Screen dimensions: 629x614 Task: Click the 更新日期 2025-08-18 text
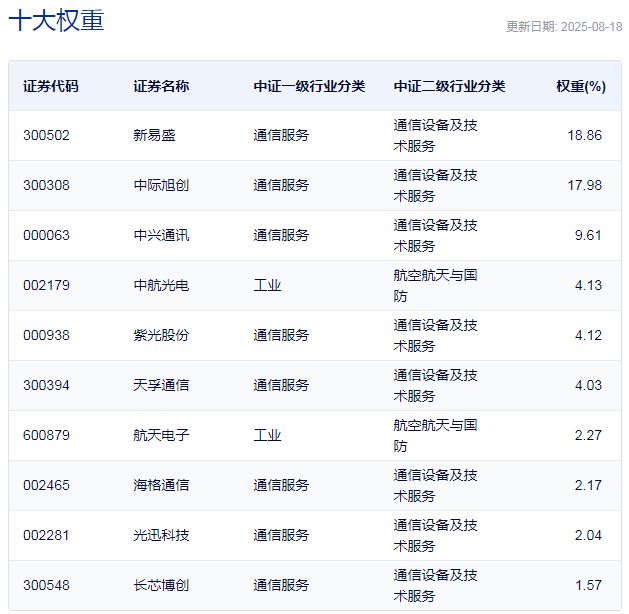click(x=563, y=27)
